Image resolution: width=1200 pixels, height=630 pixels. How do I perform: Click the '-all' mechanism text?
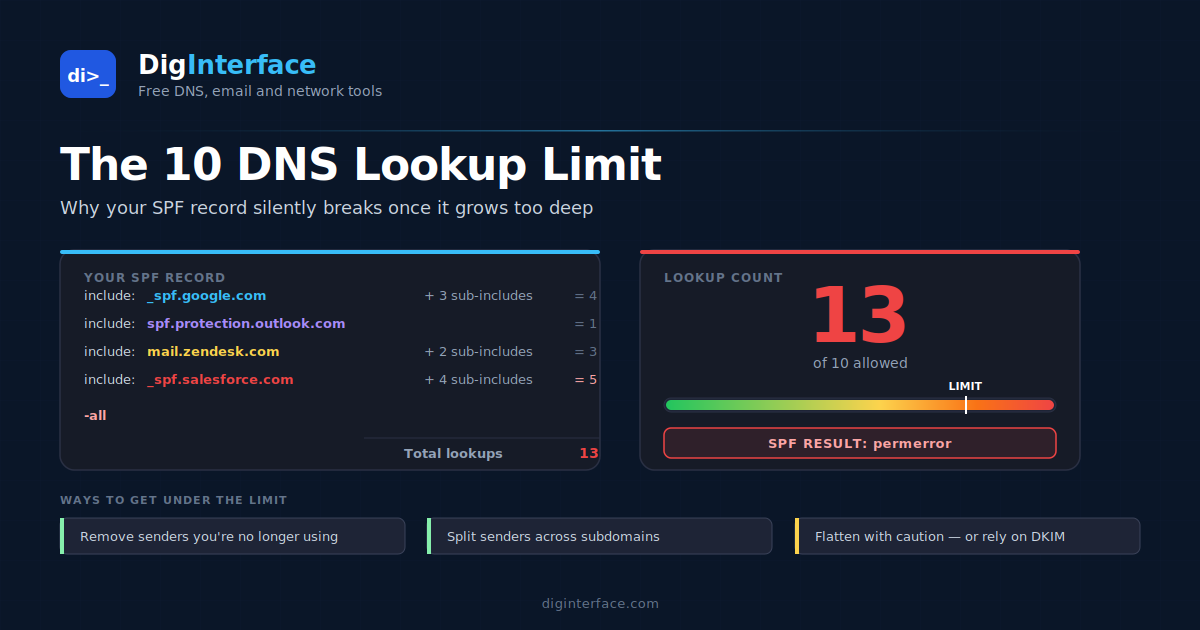95,415
